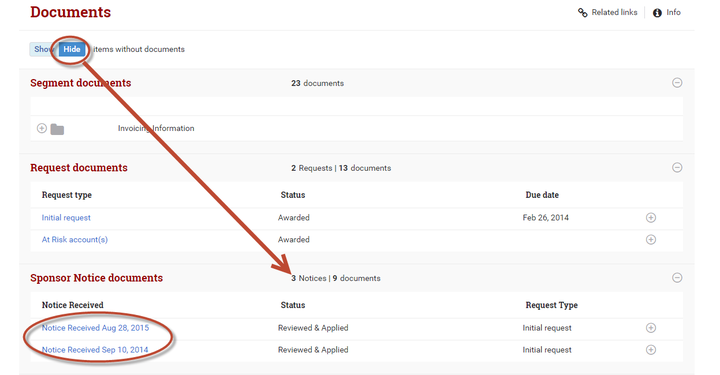Click the Info circle icon
The width and height of the screenshot is (720, 375).
point(657,13)
